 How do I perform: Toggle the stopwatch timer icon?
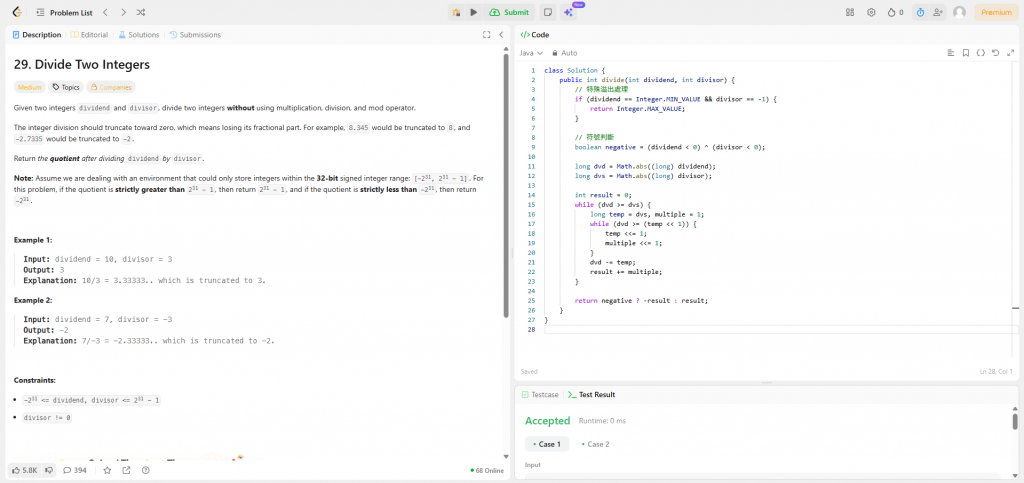[x=920, y=12]
